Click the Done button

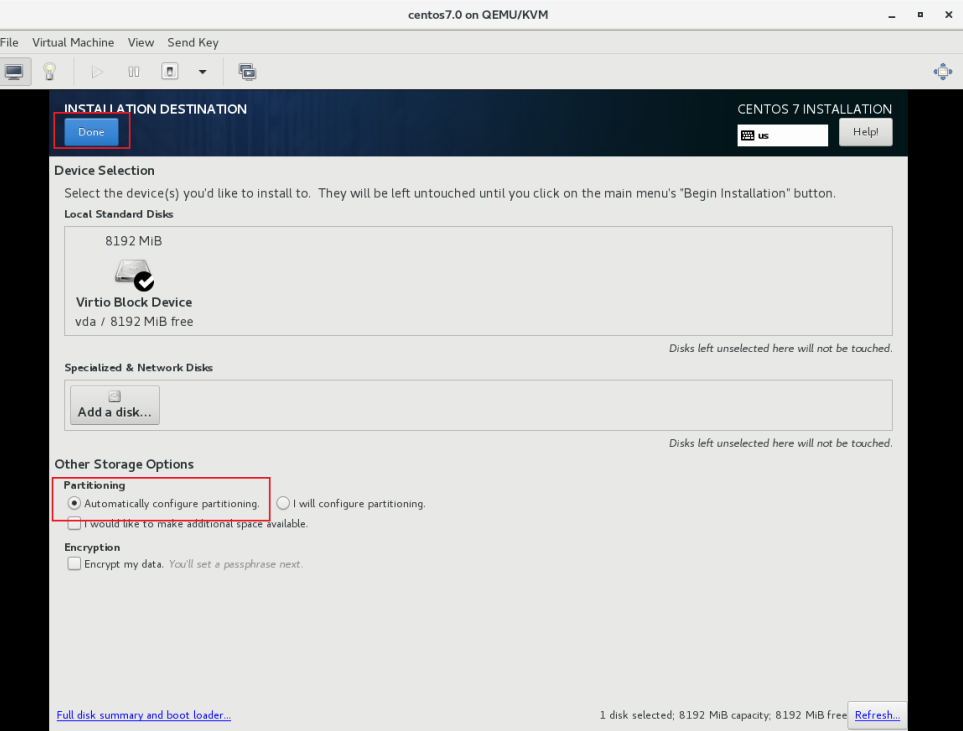coord(91,132)
